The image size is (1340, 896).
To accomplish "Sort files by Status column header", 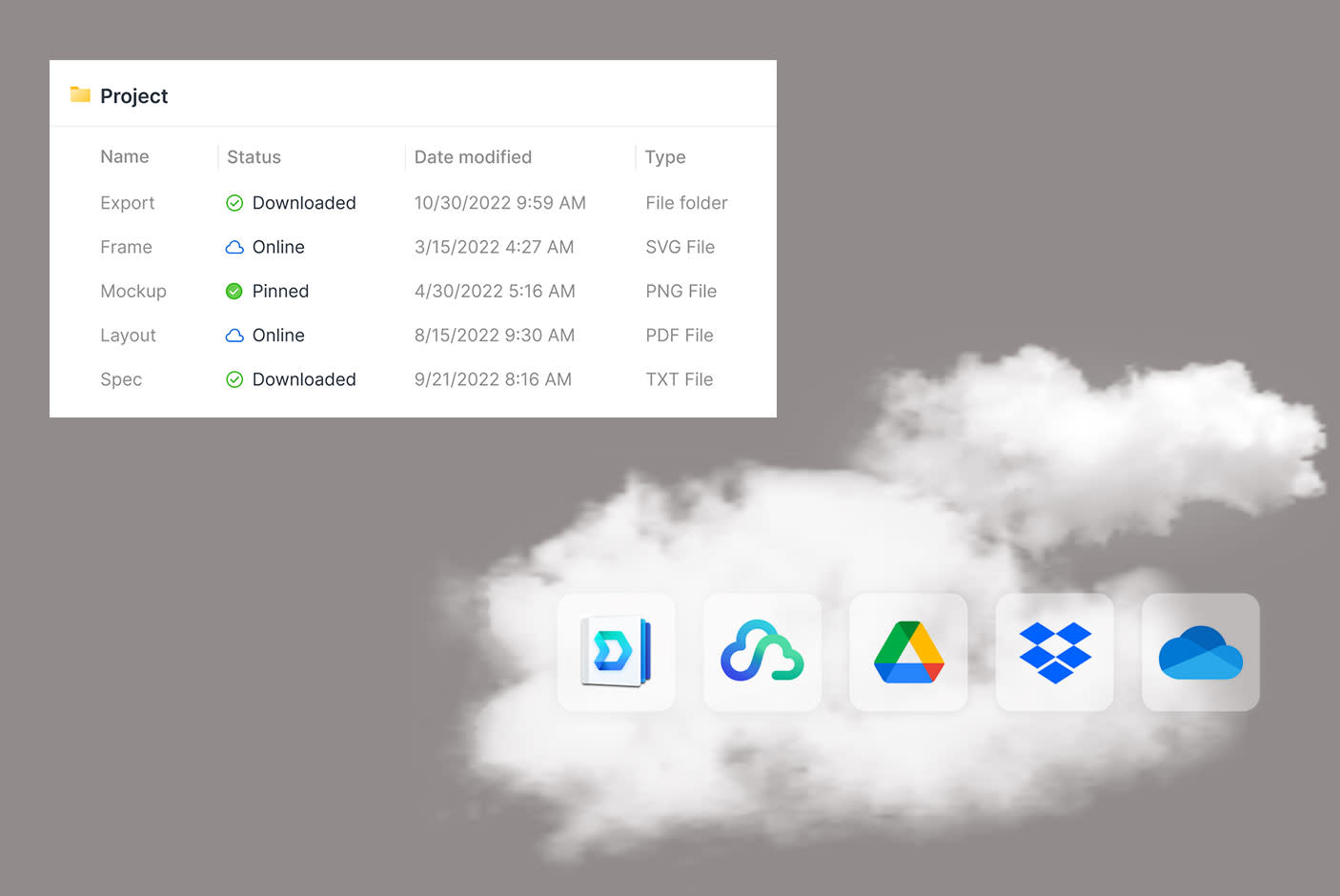I will 254,157.
